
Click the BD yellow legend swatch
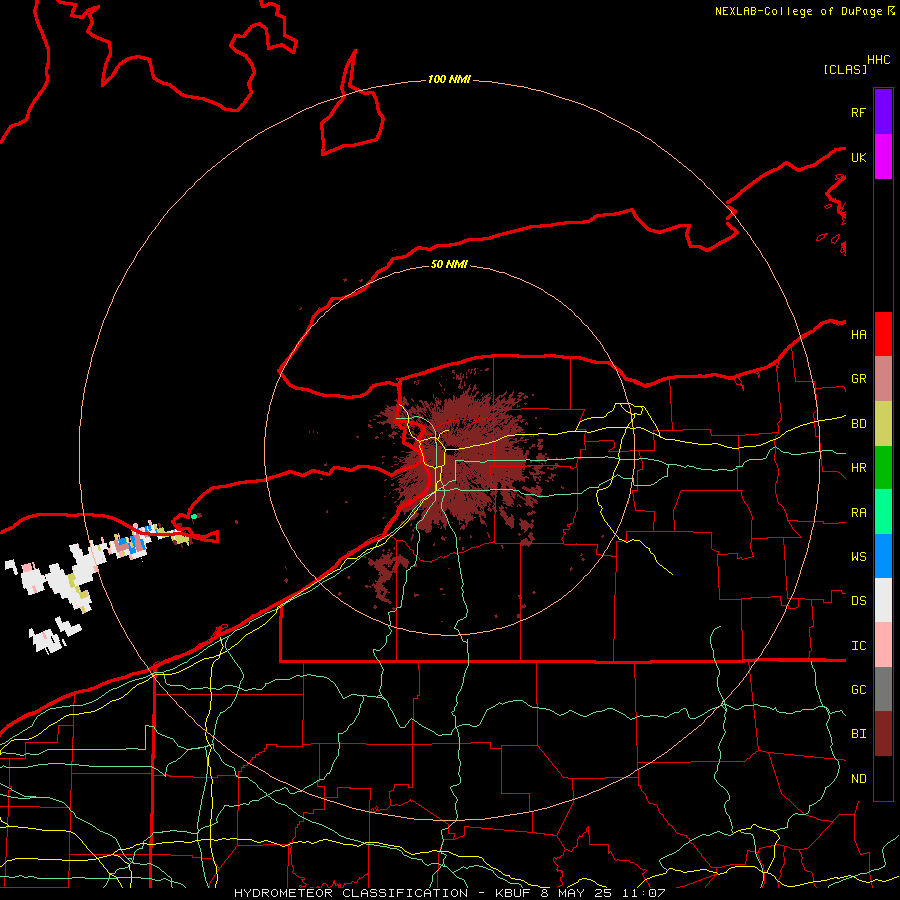point(883,424)
